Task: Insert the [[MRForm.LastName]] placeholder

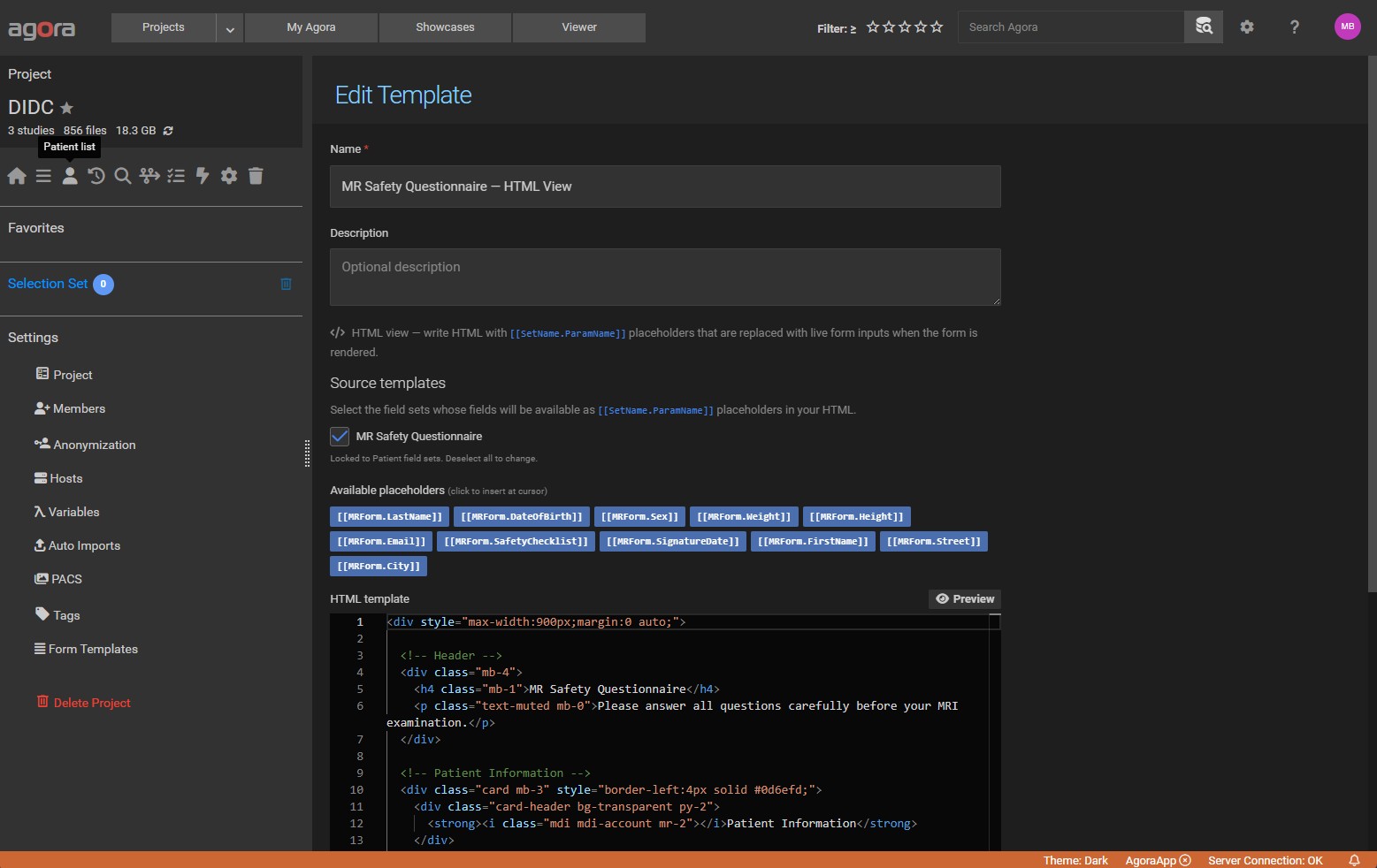Action: pos(389,517)
